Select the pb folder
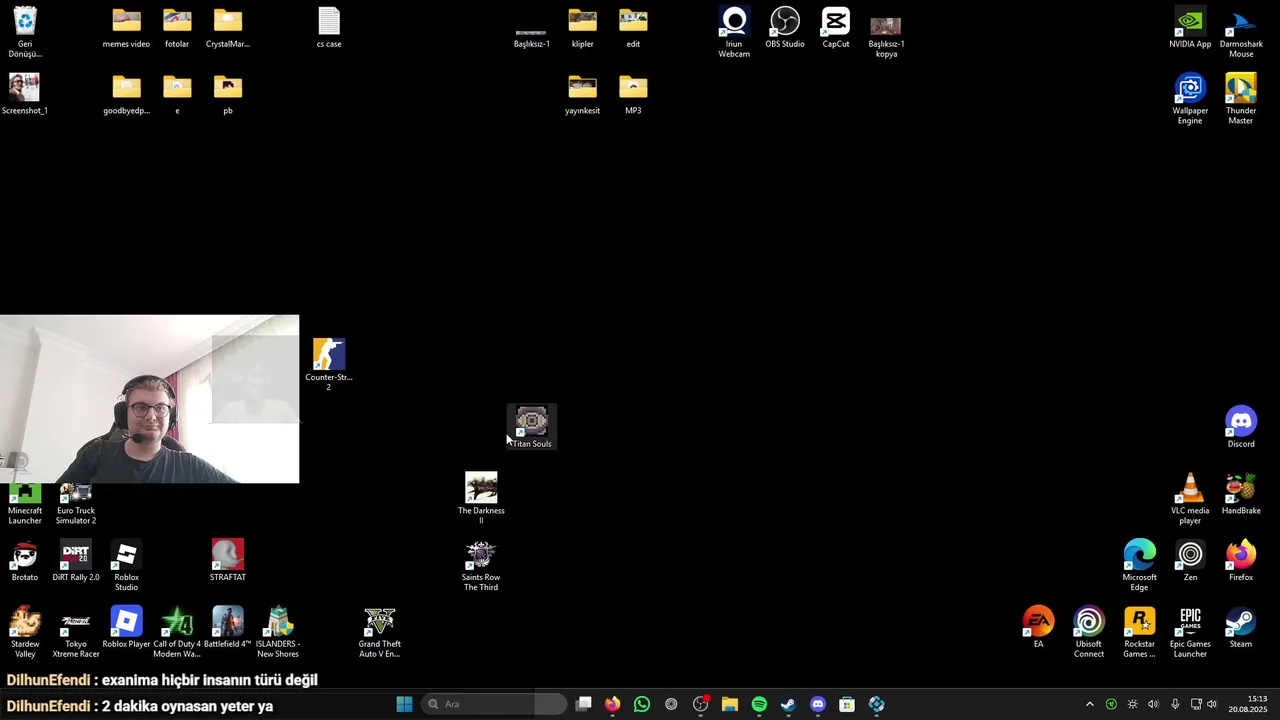 click(x=228, y=94)
